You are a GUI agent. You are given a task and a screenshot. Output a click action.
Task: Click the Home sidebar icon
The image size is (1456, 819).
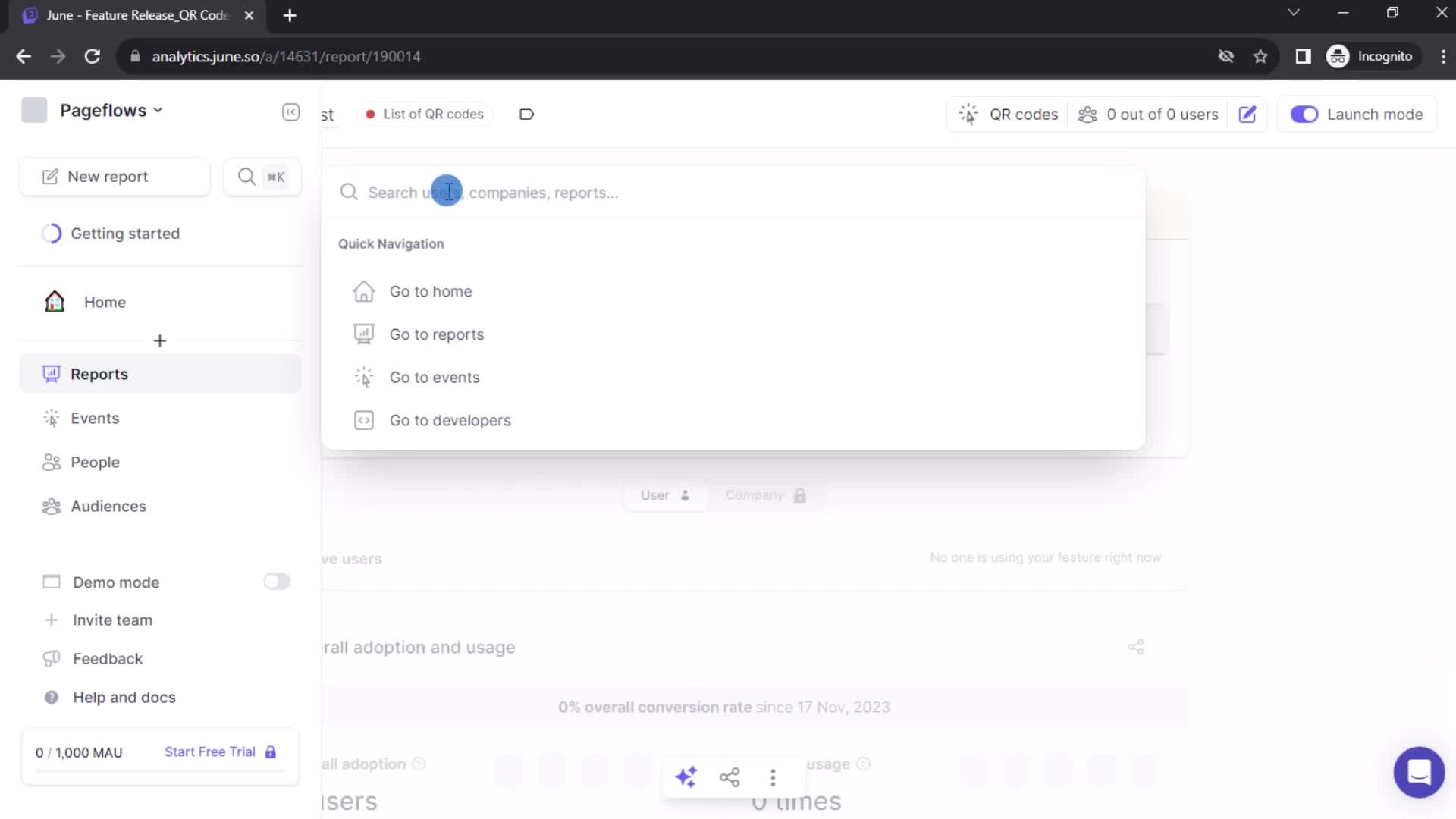(55, 301)
